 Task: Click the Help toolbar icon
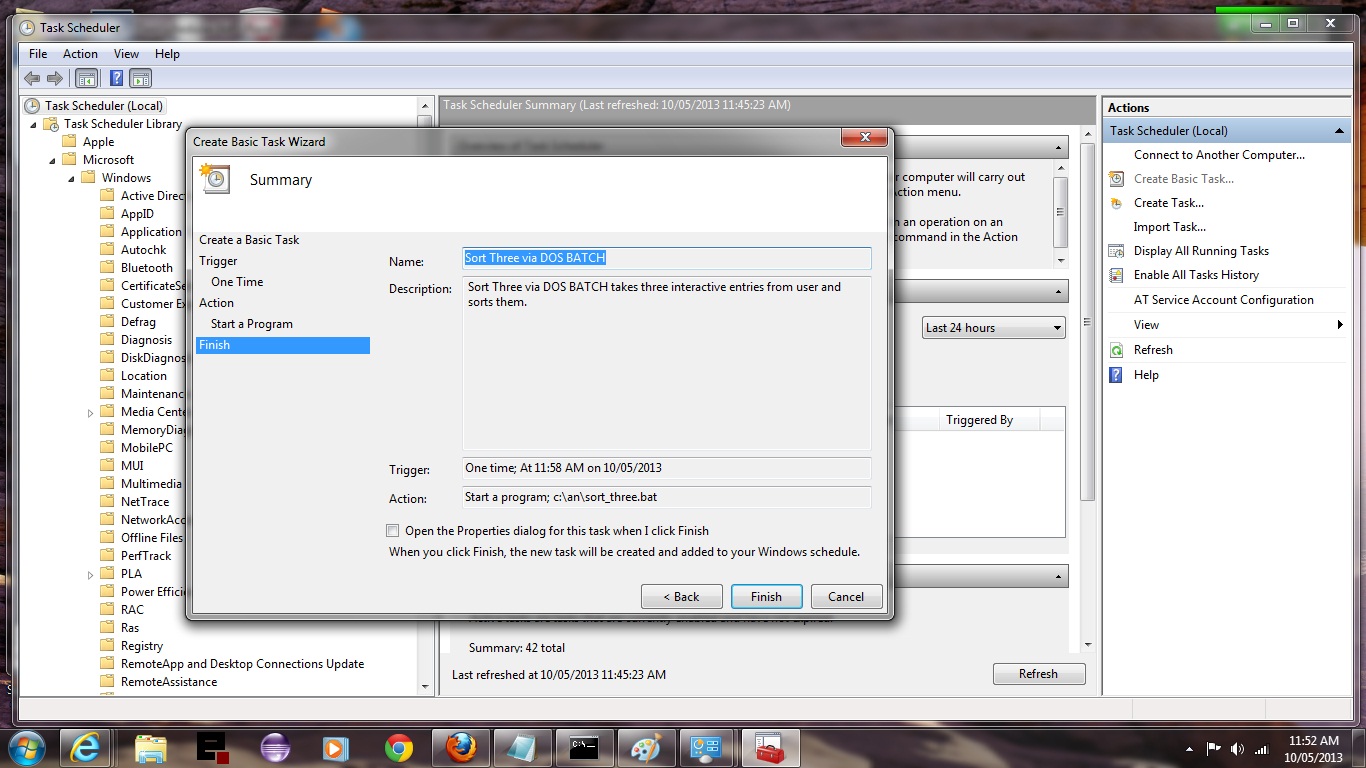click(117, 78)
